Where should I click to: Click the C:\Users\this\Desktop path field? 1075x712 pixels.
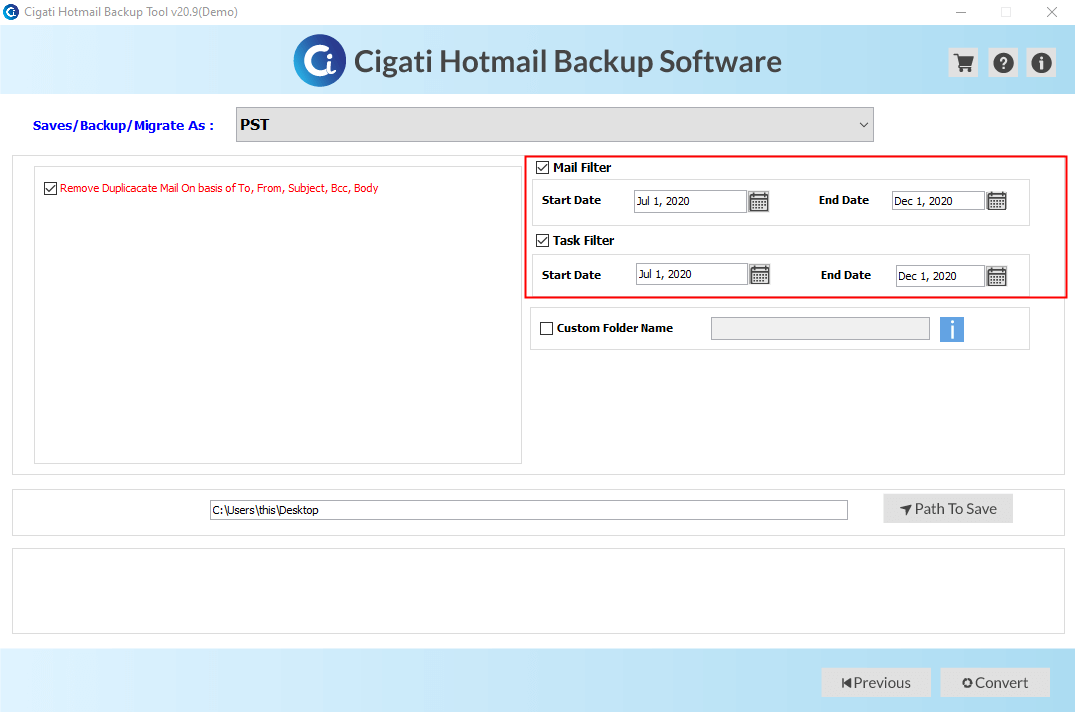pyautogui.click(x=529, y=510)
